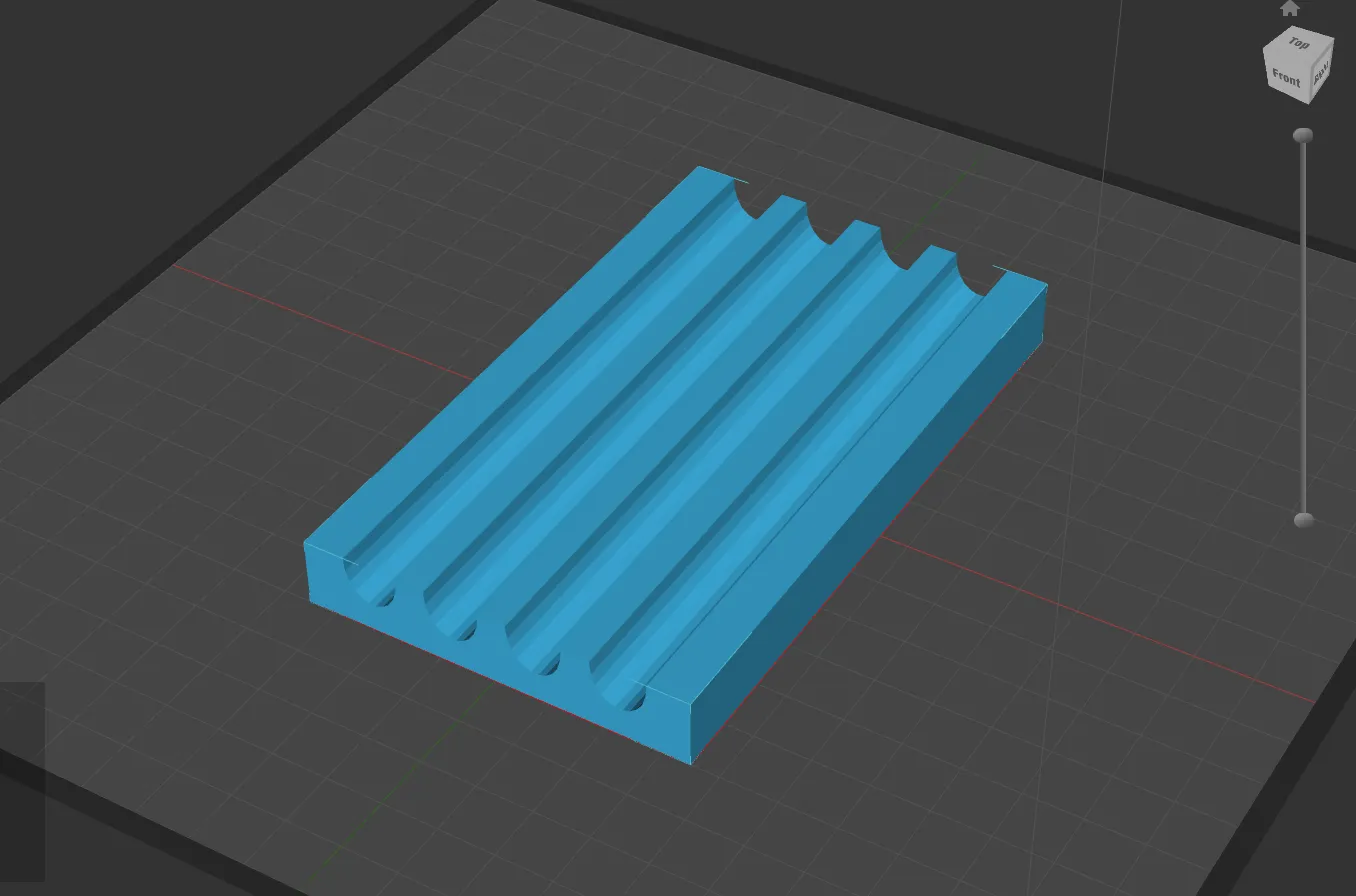
Task: Click the upper handle of layer slider
Action: point(1303,135)
